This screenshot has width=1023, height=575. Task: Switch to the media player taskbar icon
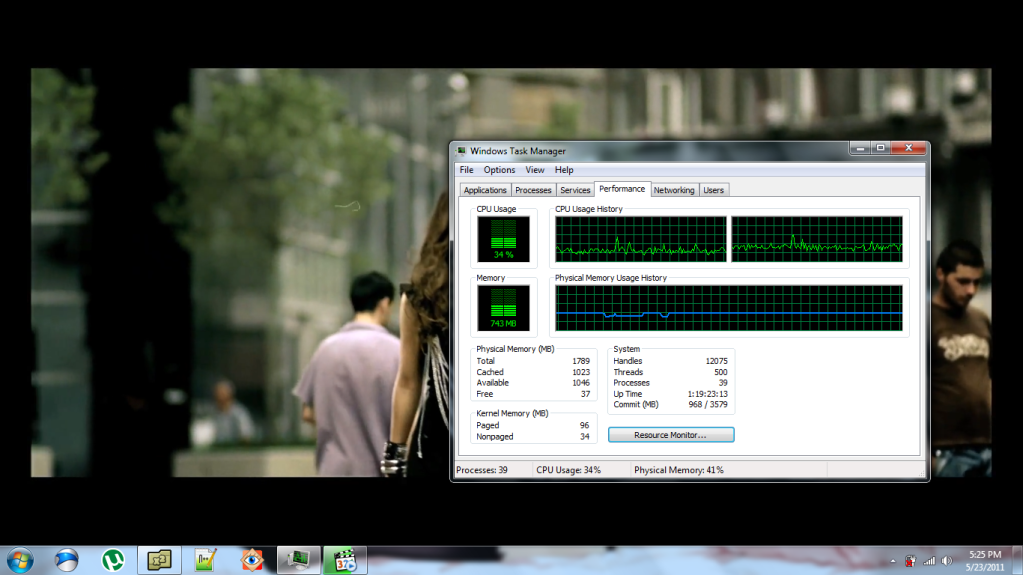coord(346,560)
